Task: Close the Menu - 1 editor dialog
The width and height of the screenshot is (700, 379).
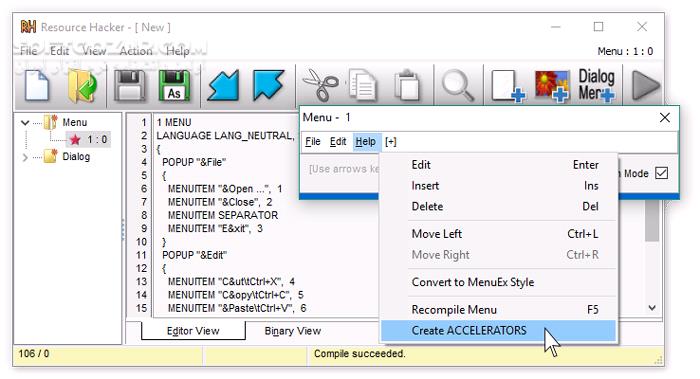Action: coord(664,117)
